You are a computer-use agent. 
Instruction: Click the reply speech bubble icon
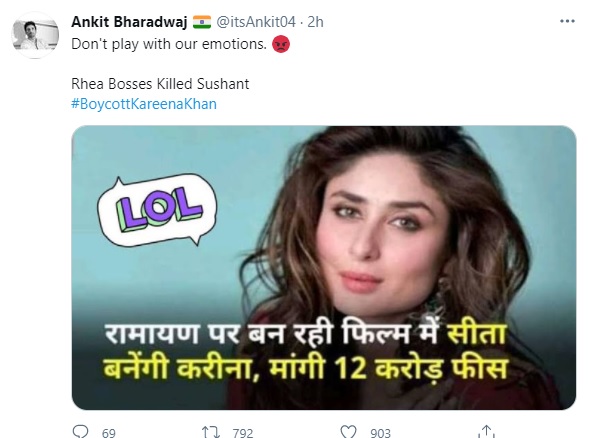point(80,431)
